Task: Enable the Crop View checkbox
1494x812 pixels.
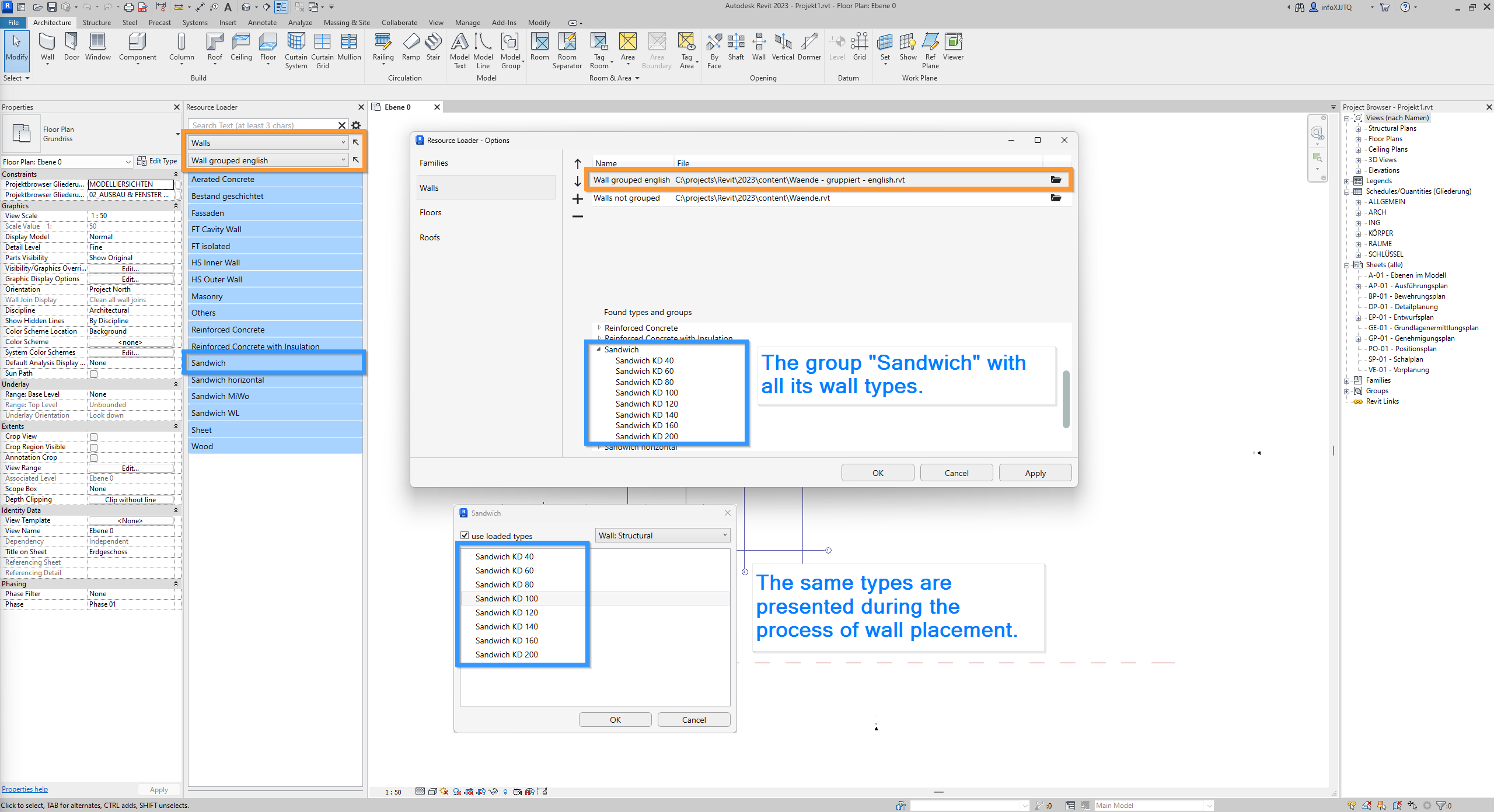Action: (x=93, y=437)
